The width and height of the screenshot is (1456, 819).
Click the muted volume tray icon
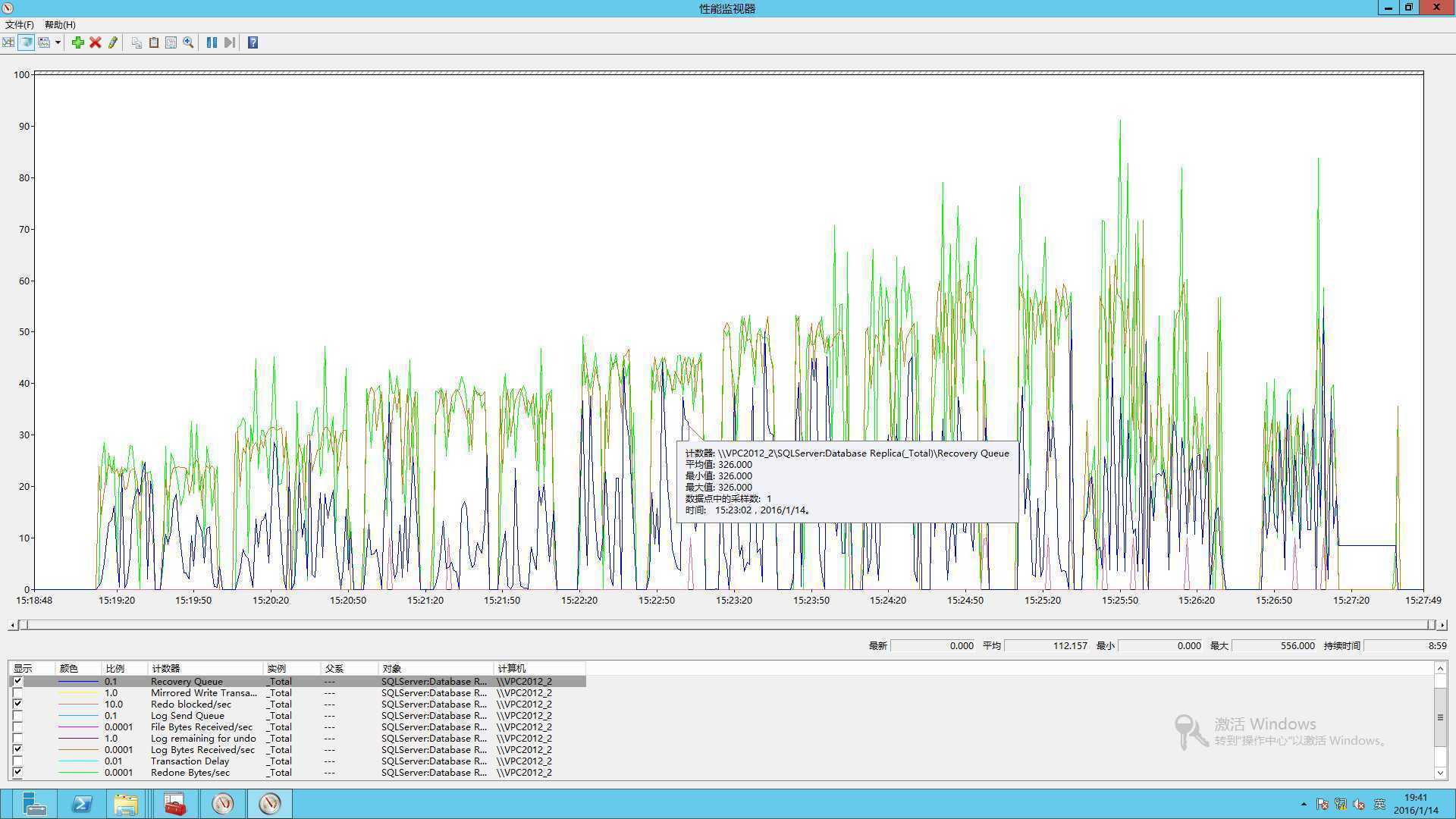click(x=1359, y=804)
